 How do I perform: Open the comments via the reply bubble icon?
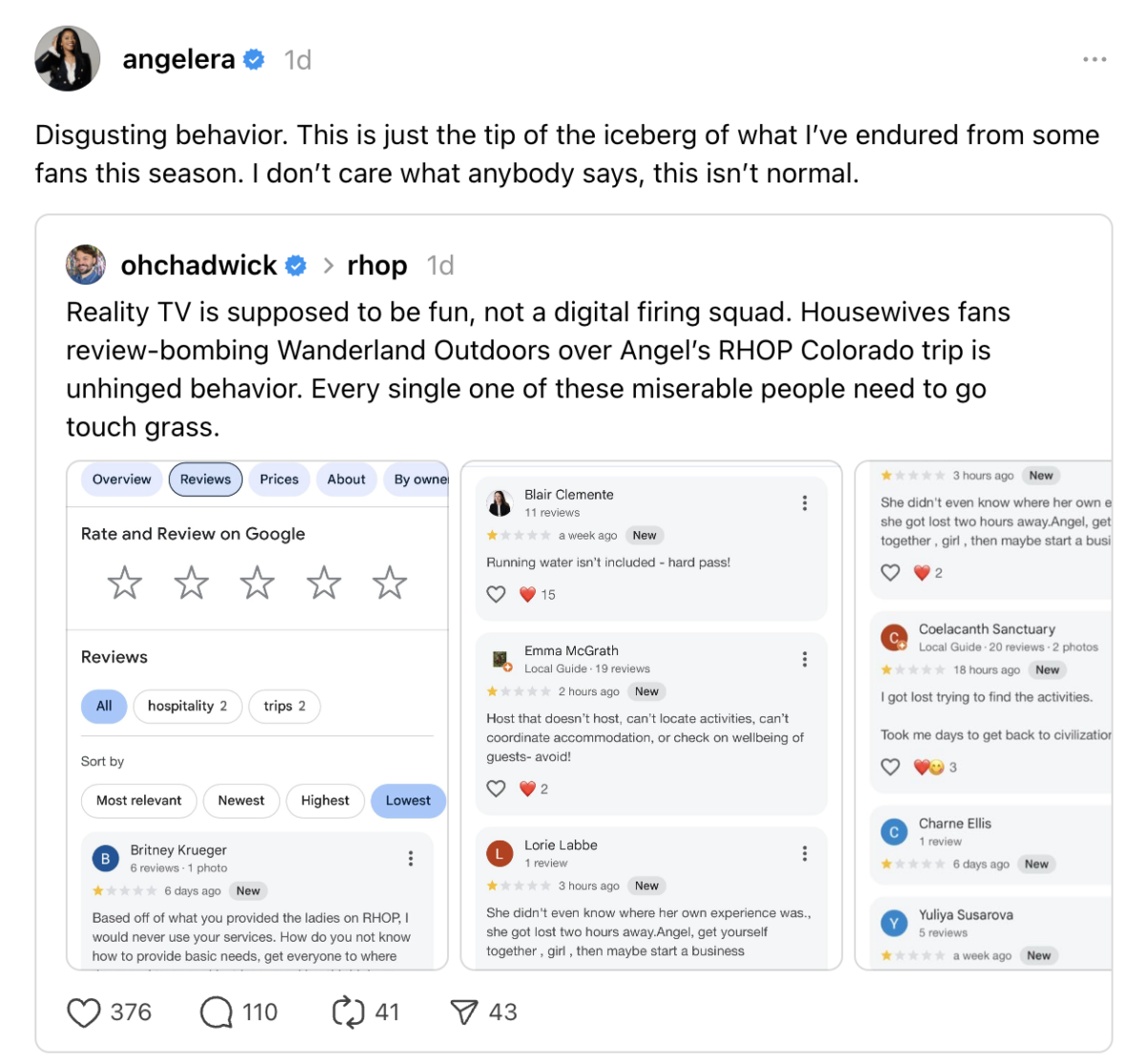[212, 1011]
